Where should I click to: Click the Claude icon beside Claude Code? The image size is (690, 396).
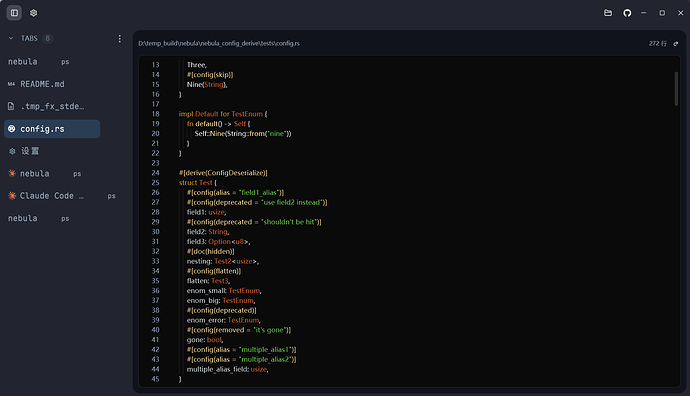click(12, 195)
